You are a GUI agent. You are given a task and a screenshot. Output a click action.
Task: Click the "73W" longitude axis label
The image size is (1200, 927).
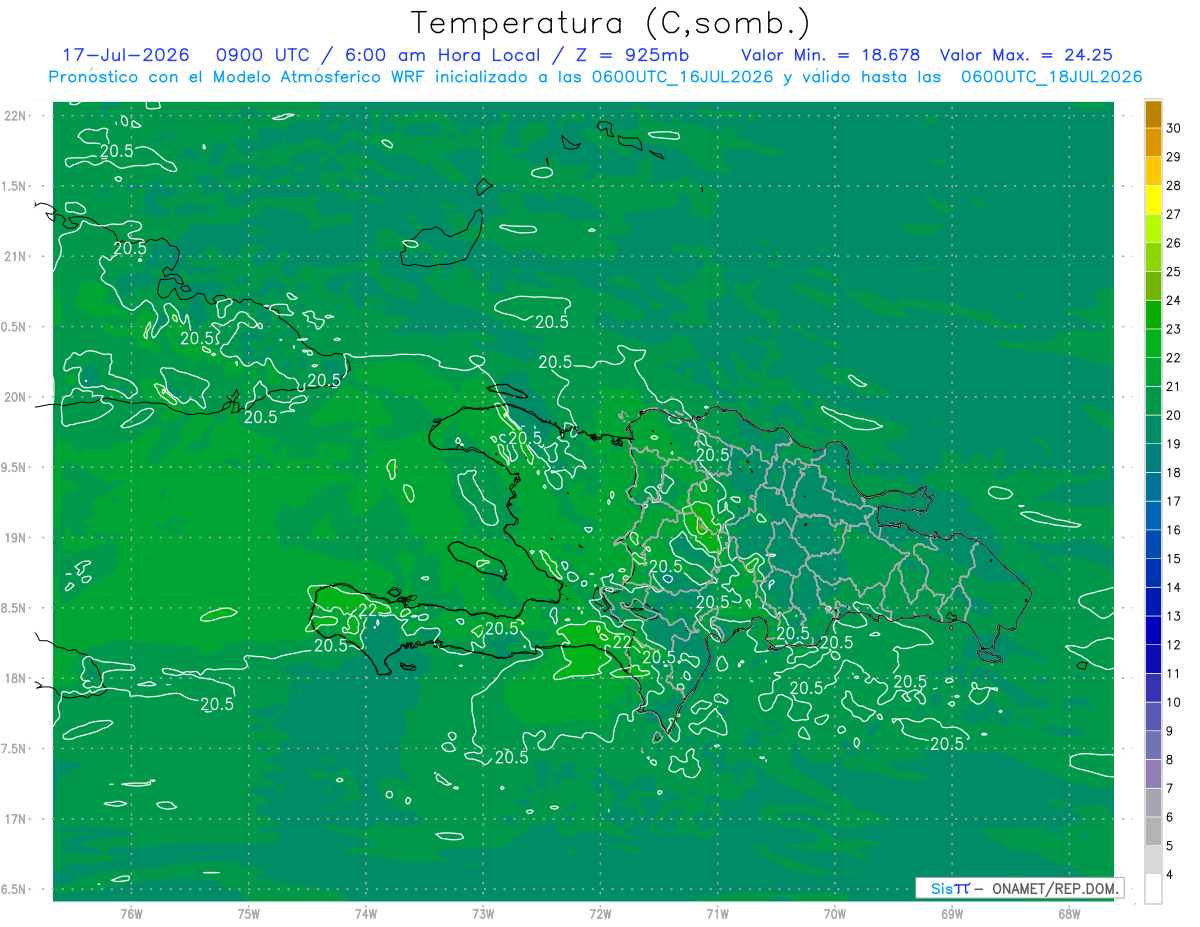483,914
